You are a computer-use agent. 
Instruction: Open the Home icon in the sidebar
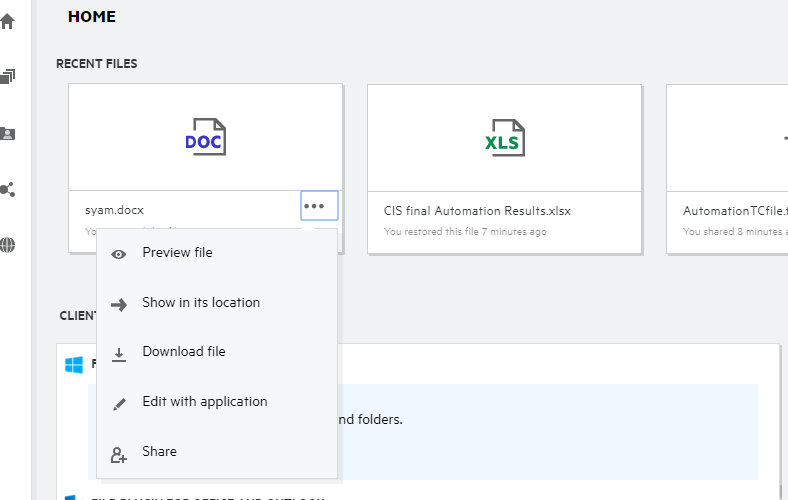point(8,21)
